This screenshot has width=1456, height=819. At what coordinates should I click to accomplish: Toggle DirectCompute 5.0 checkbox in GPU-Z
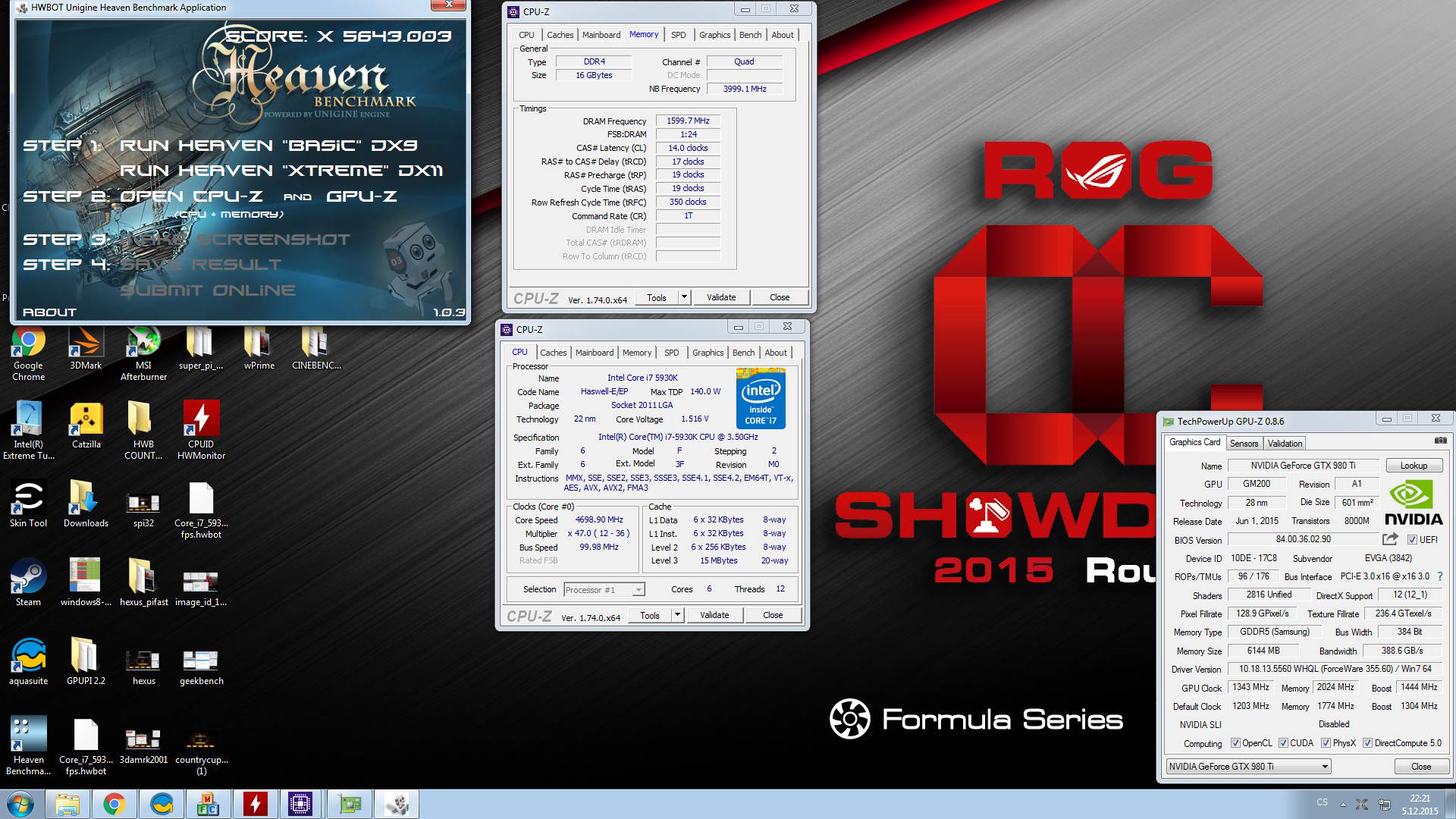click(x=1367, y=743)
